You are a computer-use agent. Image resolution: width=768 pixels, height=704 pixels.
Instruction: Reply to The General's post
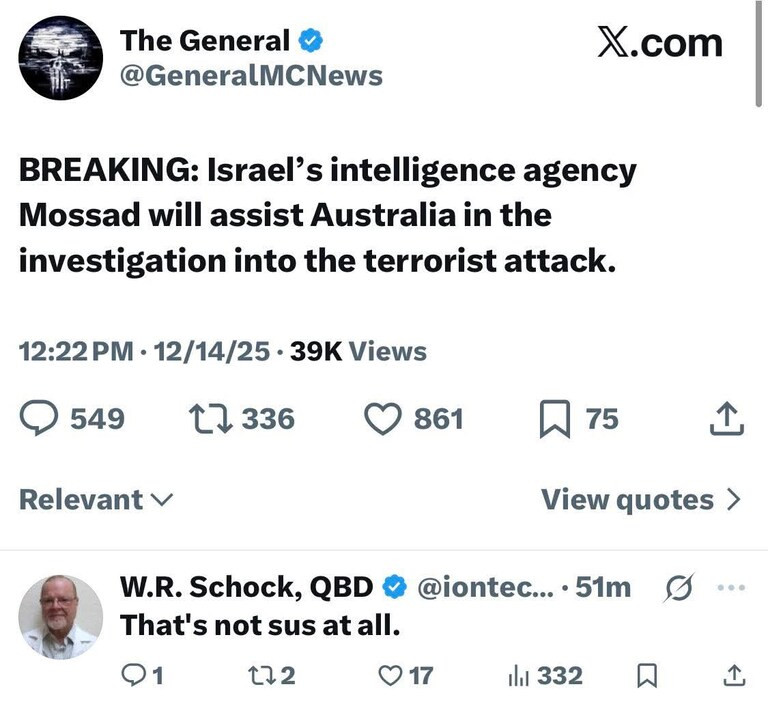coord(42,418)
